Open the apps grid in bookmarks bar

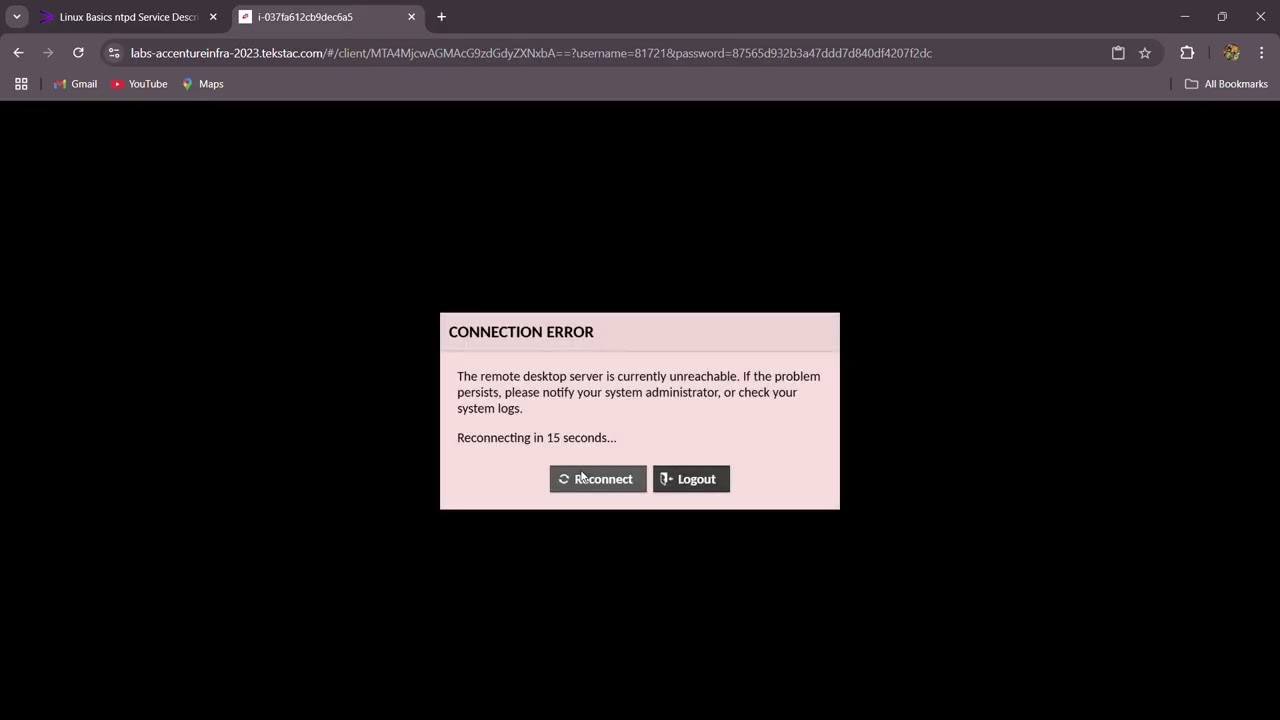[21, 84]
